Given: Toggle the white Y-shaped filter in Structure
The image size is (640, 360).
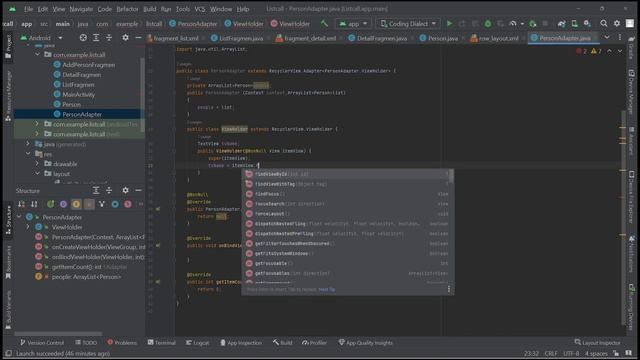Looking at the screenshot, I should (102, 204).
